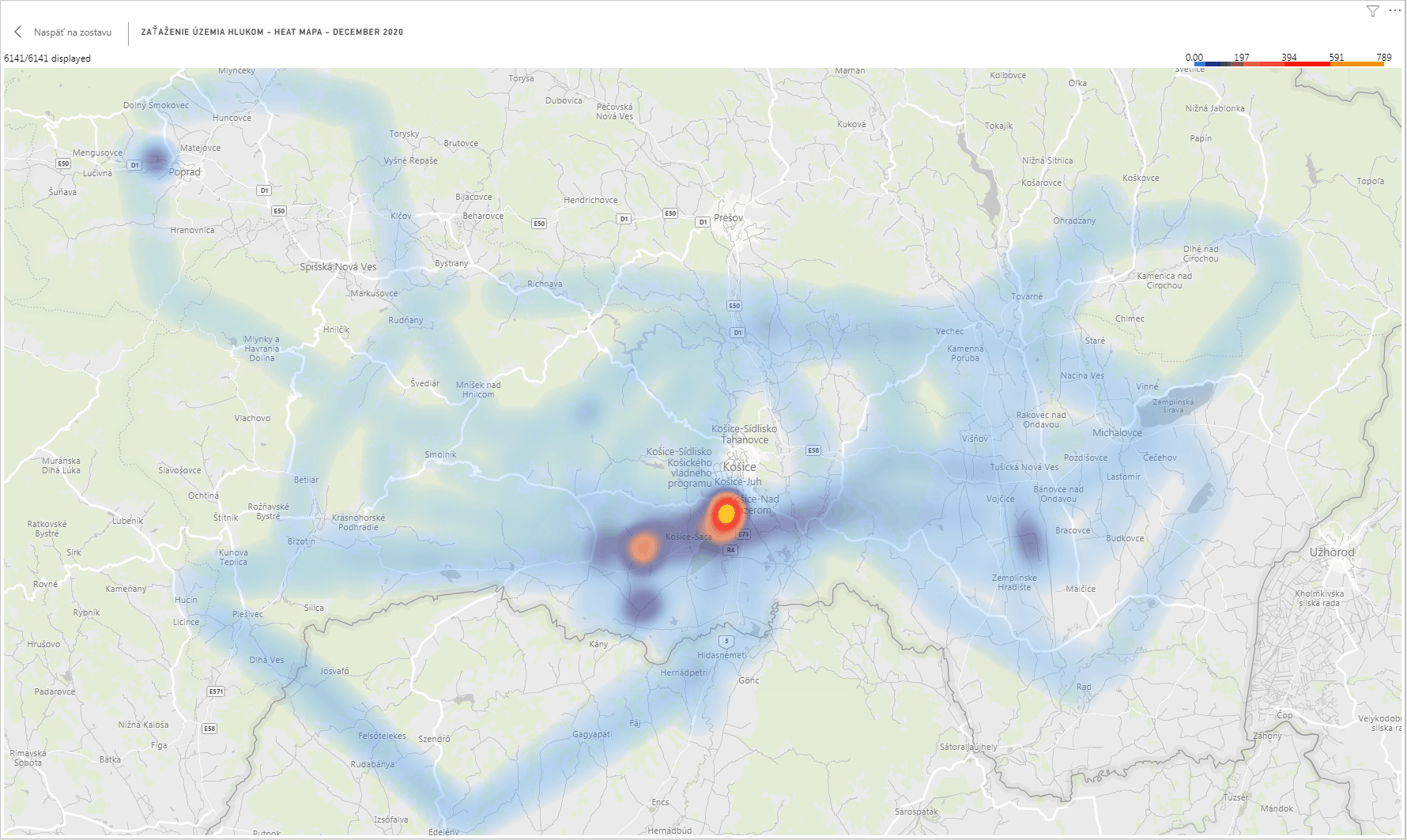The image size is (1407, 840).
Task: Click the Užhorod city label on map
Action: pos(1331,552)
